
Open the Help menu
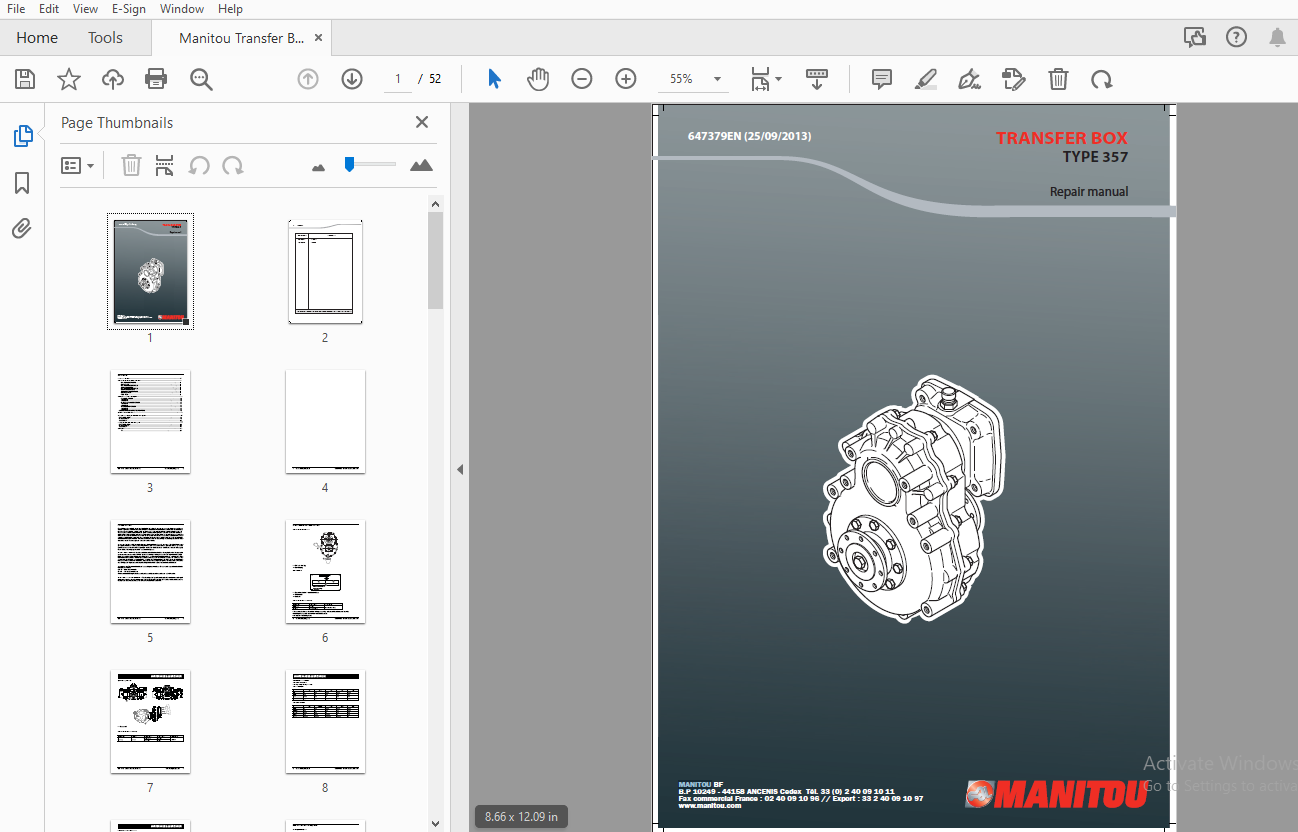[230, 9]
